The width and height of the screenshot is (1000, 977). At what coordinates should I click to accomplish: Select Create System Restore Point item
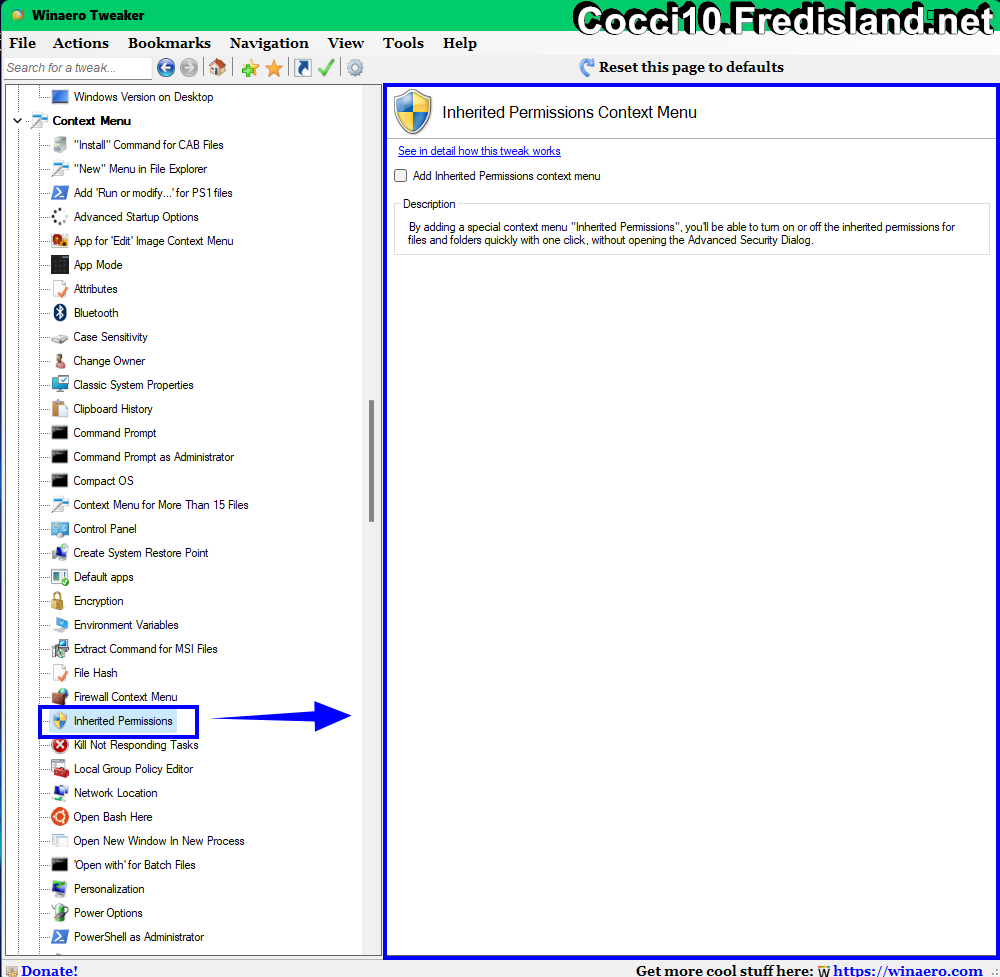pos(141,553)
